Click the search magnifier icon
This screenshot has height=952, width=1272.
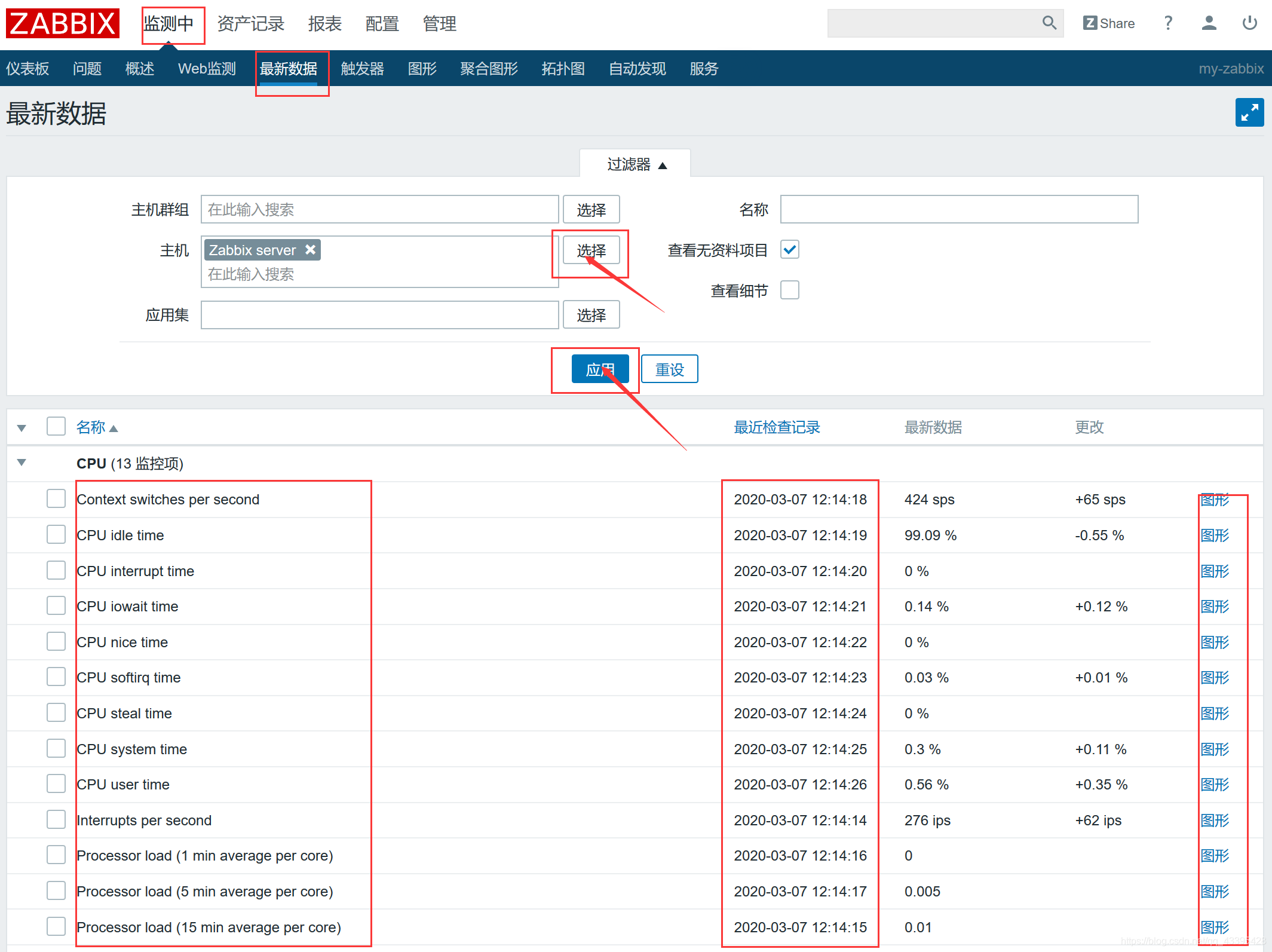[x=1049, y=23]
